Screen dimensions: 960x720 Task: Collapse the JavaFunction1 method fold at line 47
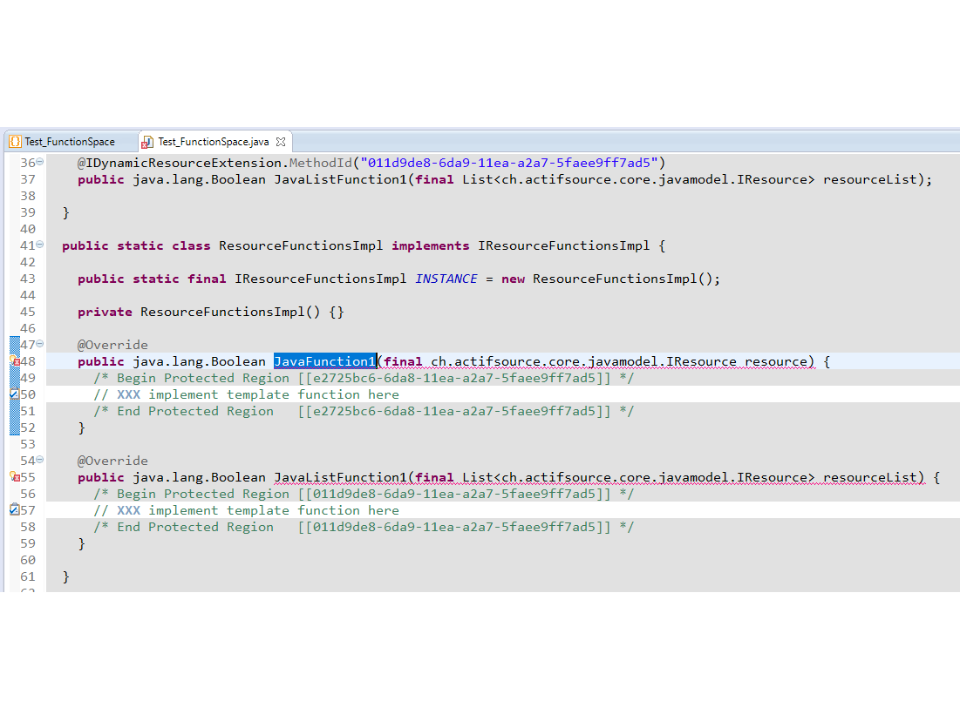(40, 344)
